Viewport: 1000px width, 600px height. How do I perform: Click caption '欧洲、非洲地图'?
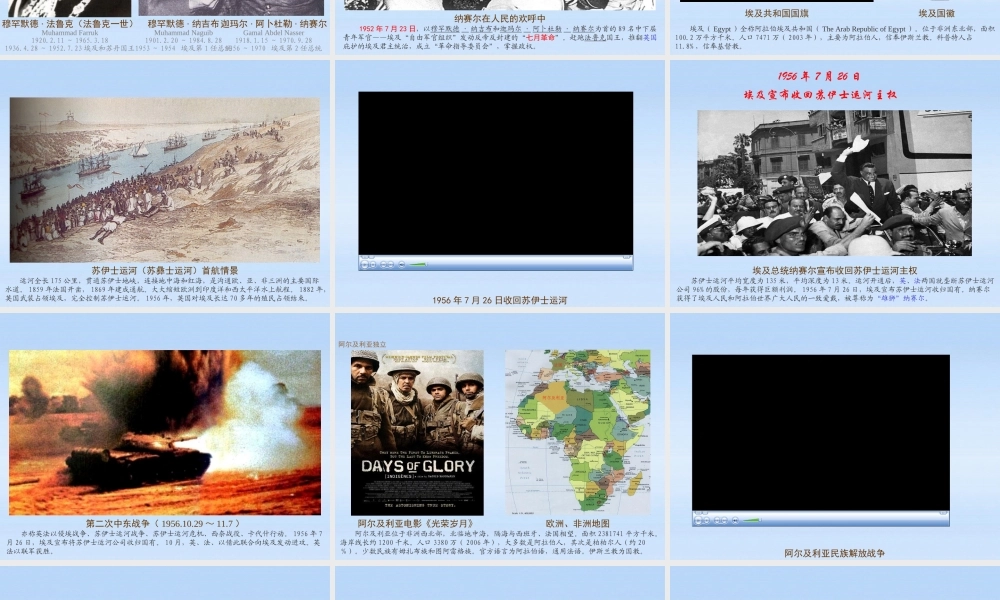pos(578,523)
